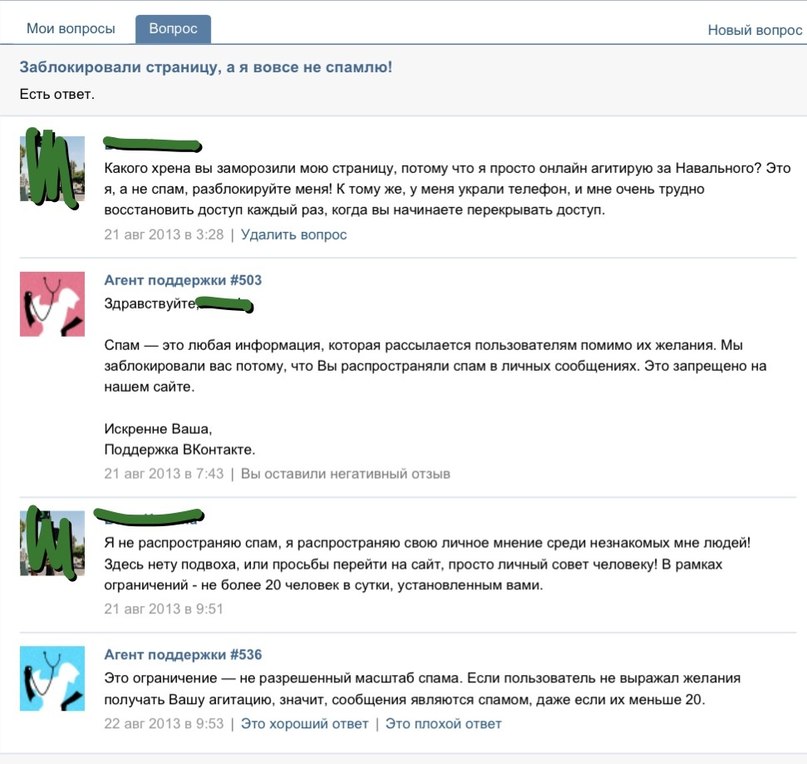This screenshot has height=764, width=807.
Task: Open the Мои вопросы tab
Action: point(70,29)
